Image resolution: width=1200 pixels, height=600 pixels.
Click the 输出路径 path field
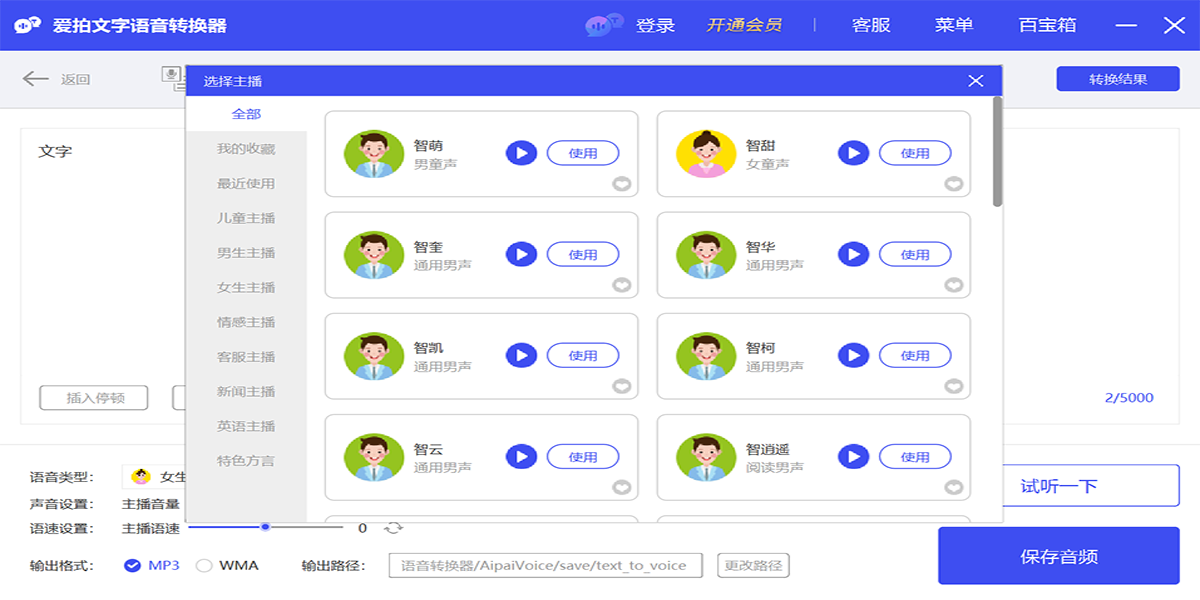pyautogui.click(x=546, y=565)
